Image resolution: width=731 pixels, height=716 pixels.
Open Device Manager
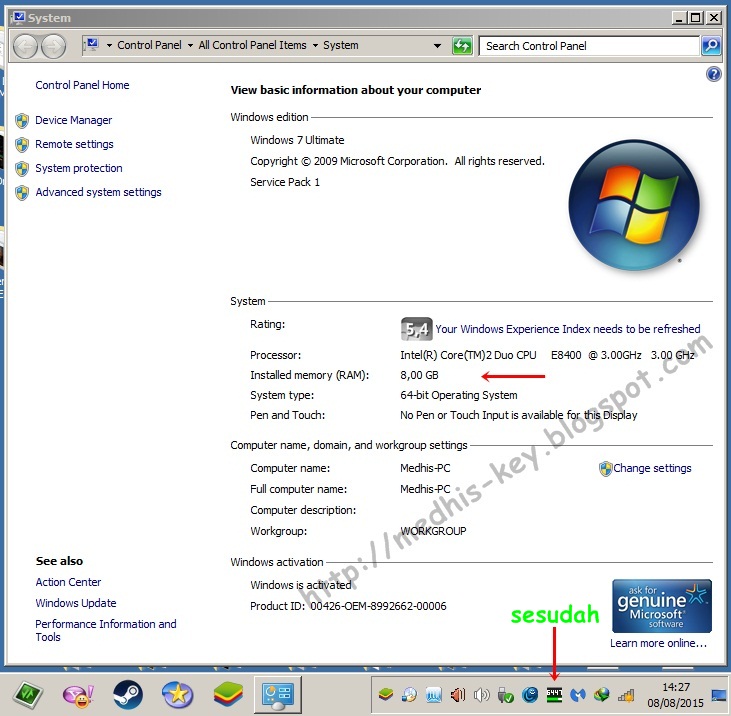[73, 120]
